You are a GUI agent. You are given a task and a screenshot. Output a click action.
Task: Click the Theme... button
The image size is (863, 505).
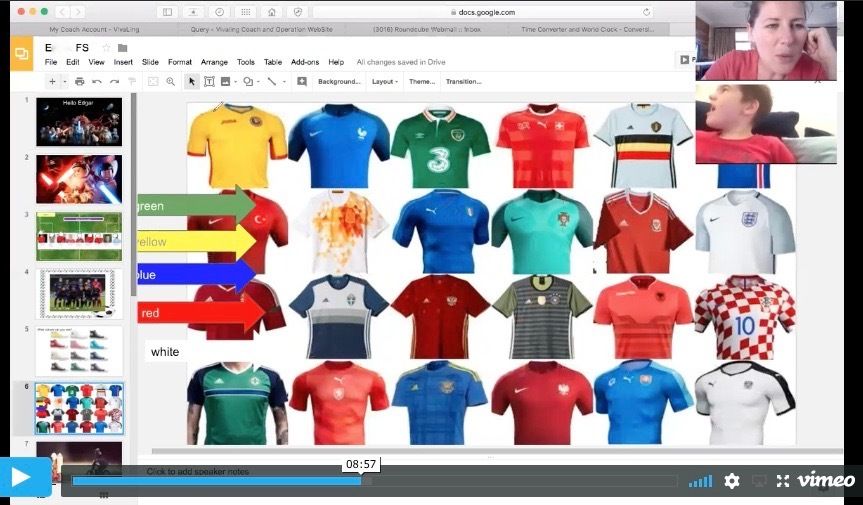point(422,81)
